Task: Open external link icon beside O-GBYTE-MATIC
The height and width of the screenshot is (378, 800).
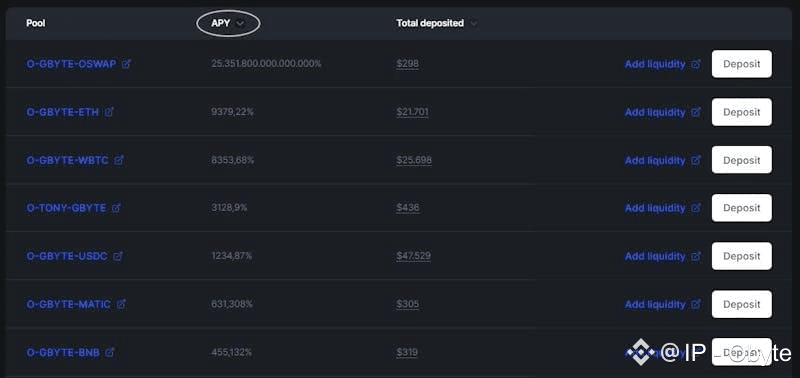Action: pyautogui.click(x=121, y=304)
